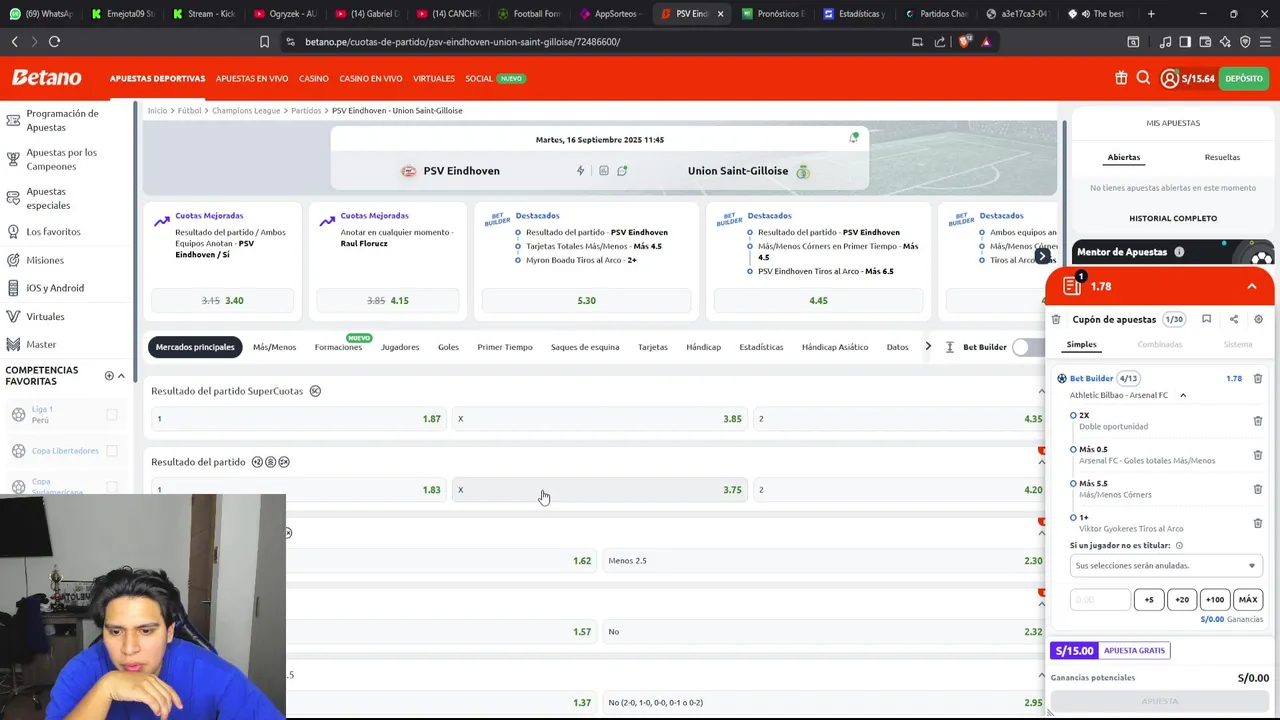Collapse Athletic Bilbao - Arsenal FC selections
This screenshot has height=720, width=1280.
[1183, 395]
